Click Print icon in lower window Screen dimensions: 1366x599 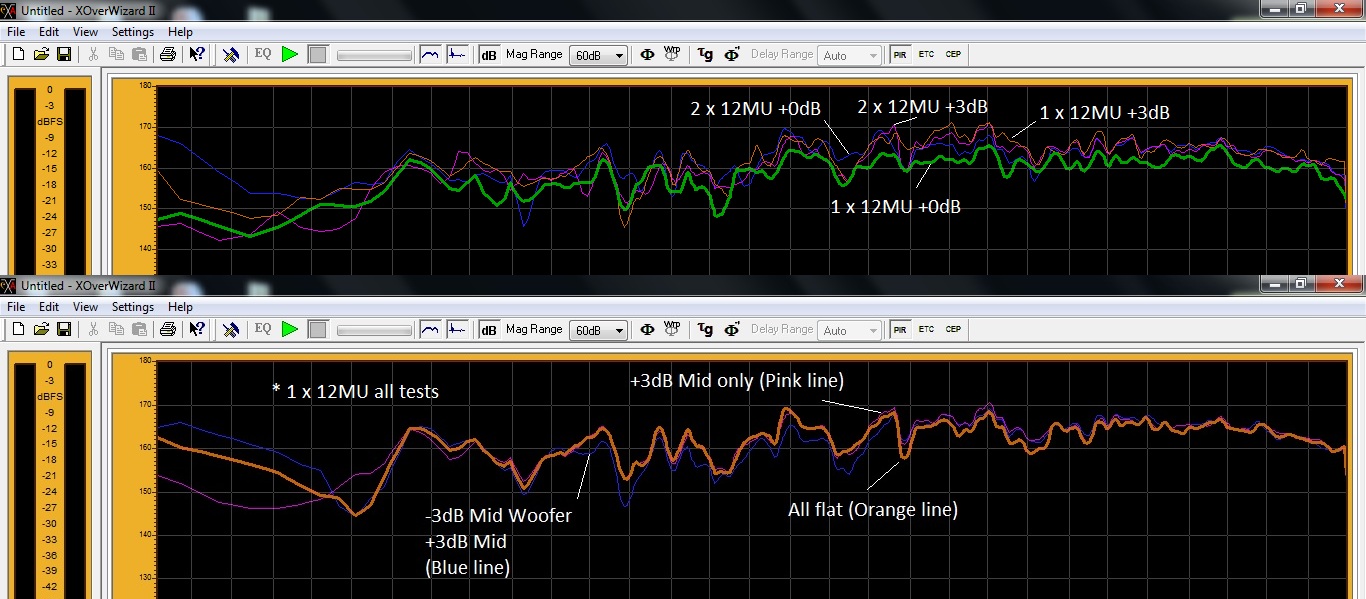click(x=168, y=329)
